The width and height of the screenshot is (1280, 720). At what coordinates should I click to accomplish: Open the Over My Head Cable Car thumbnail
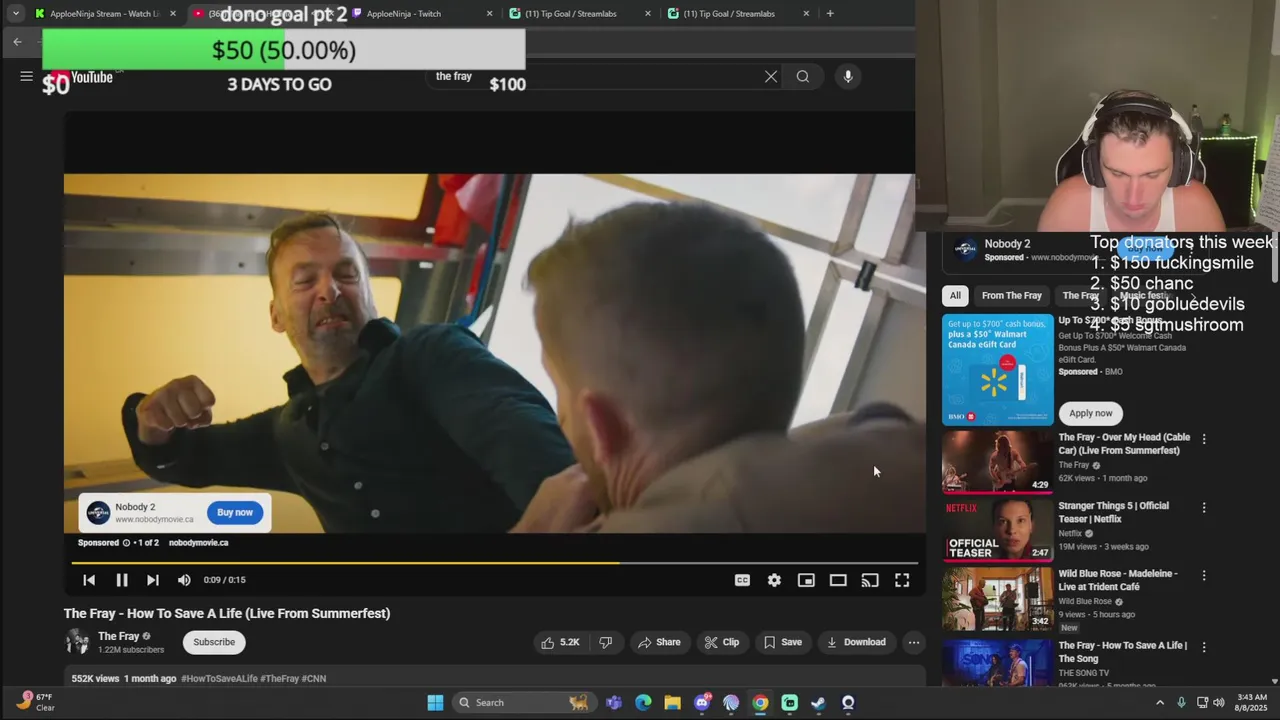pyautogui.click(x=998, y=462)
